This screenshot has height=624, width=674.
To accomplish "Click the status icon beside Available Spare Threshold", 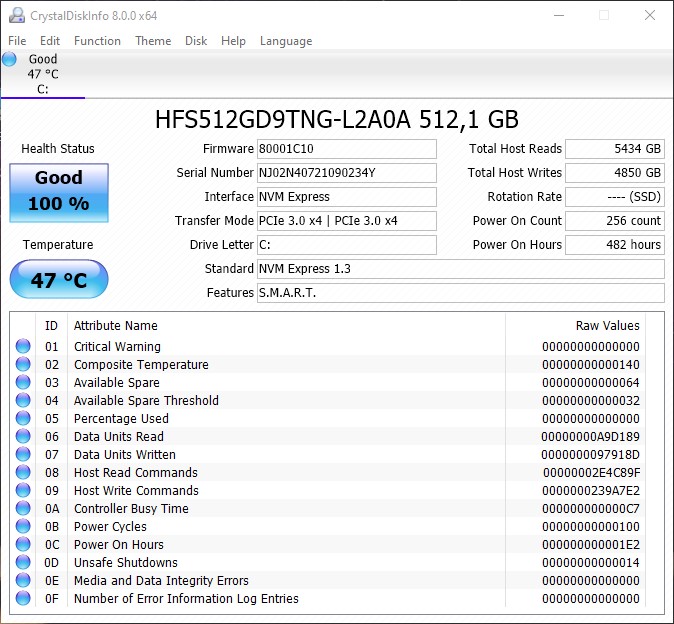I will (23, 401).
